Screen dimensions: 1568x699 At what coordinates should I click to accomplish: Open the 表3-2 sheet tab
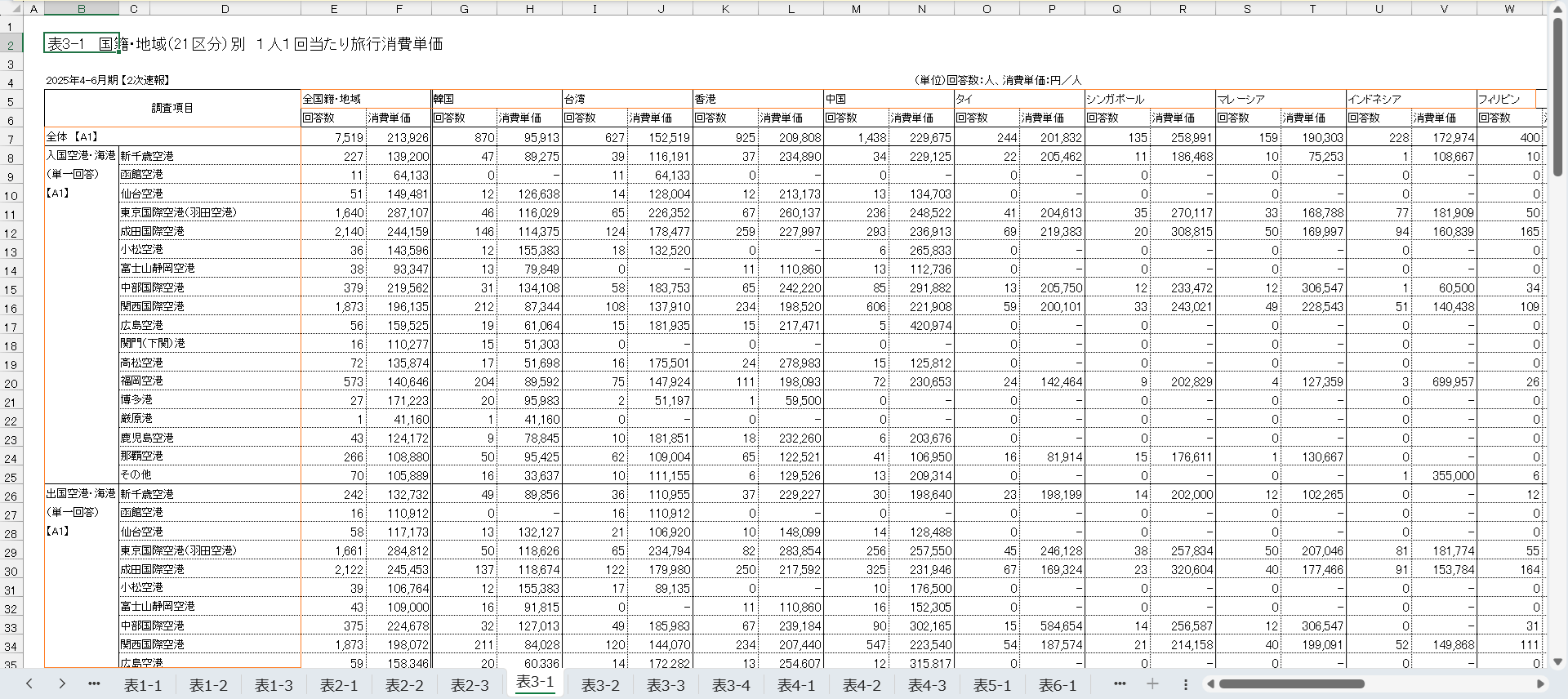click(x=600, y=685)
